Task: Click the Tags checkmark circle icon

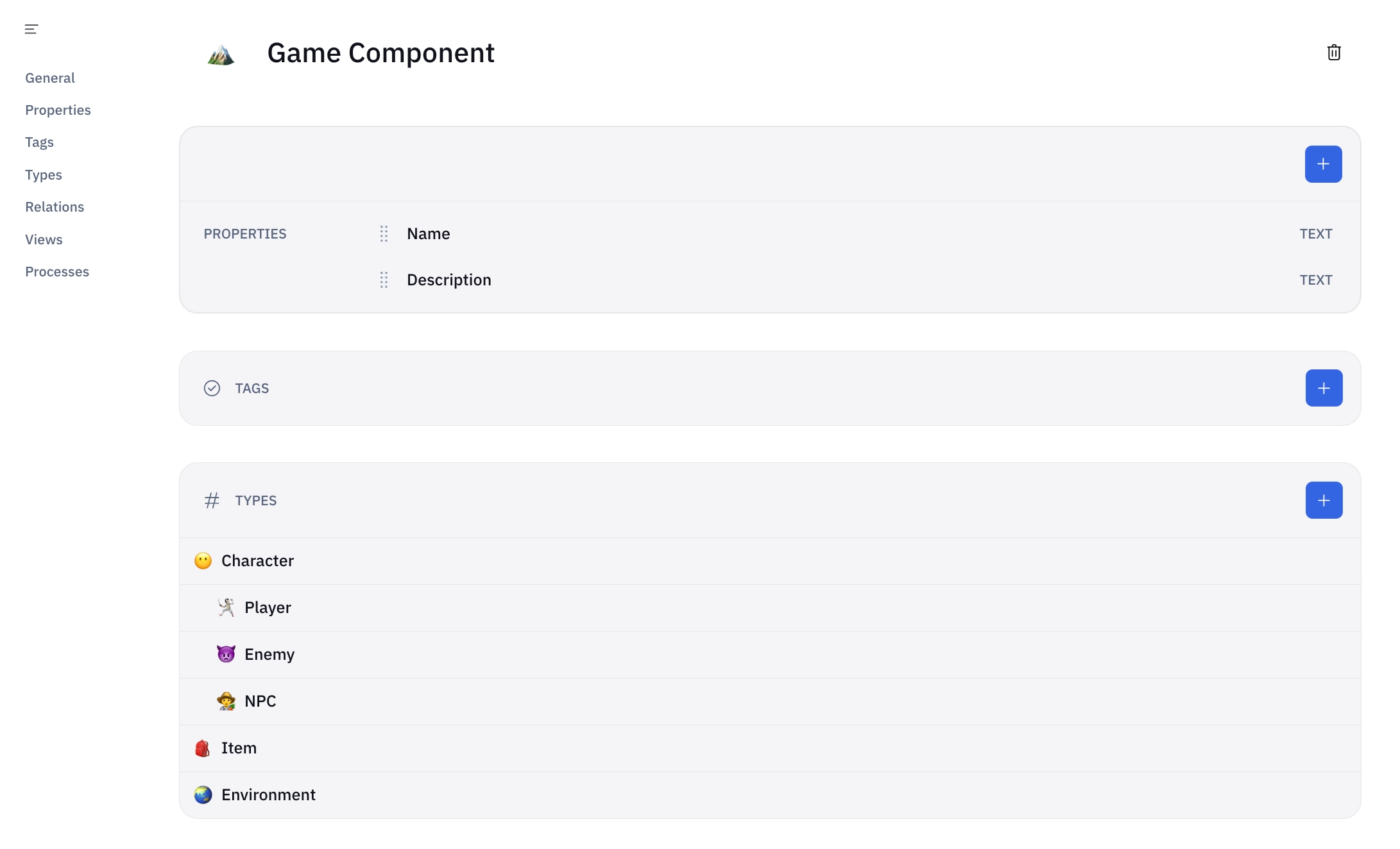Action: (212, 389)
